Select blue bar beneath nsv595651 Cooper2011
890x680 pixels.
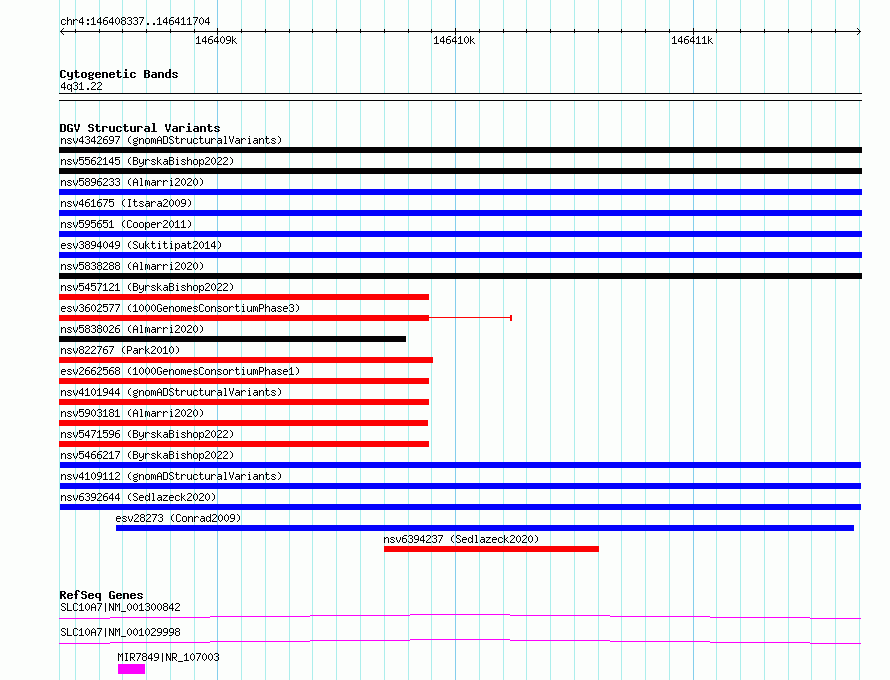(460, 234)
